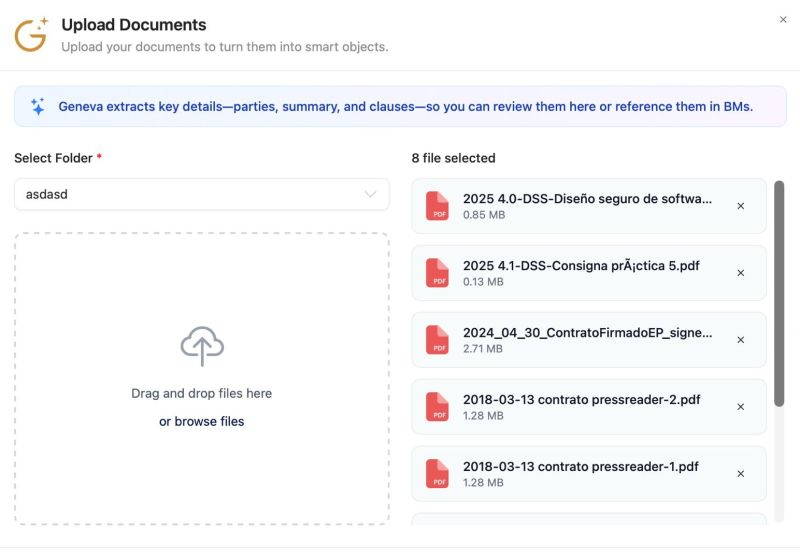800x558 pixels.
Task: Select file name 2018-03-13 contrato pressreader-2.pdf
Action: click(582, 399)
